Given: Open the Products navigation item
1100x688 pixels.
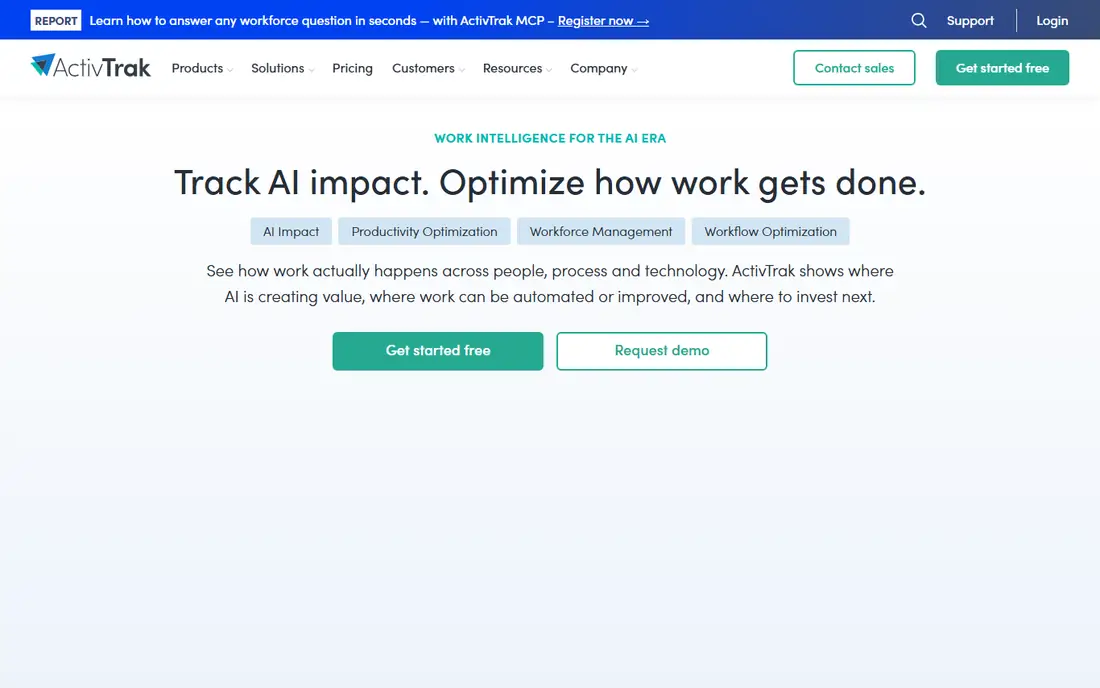Looking at the screenshot, I should coord(197,68).
